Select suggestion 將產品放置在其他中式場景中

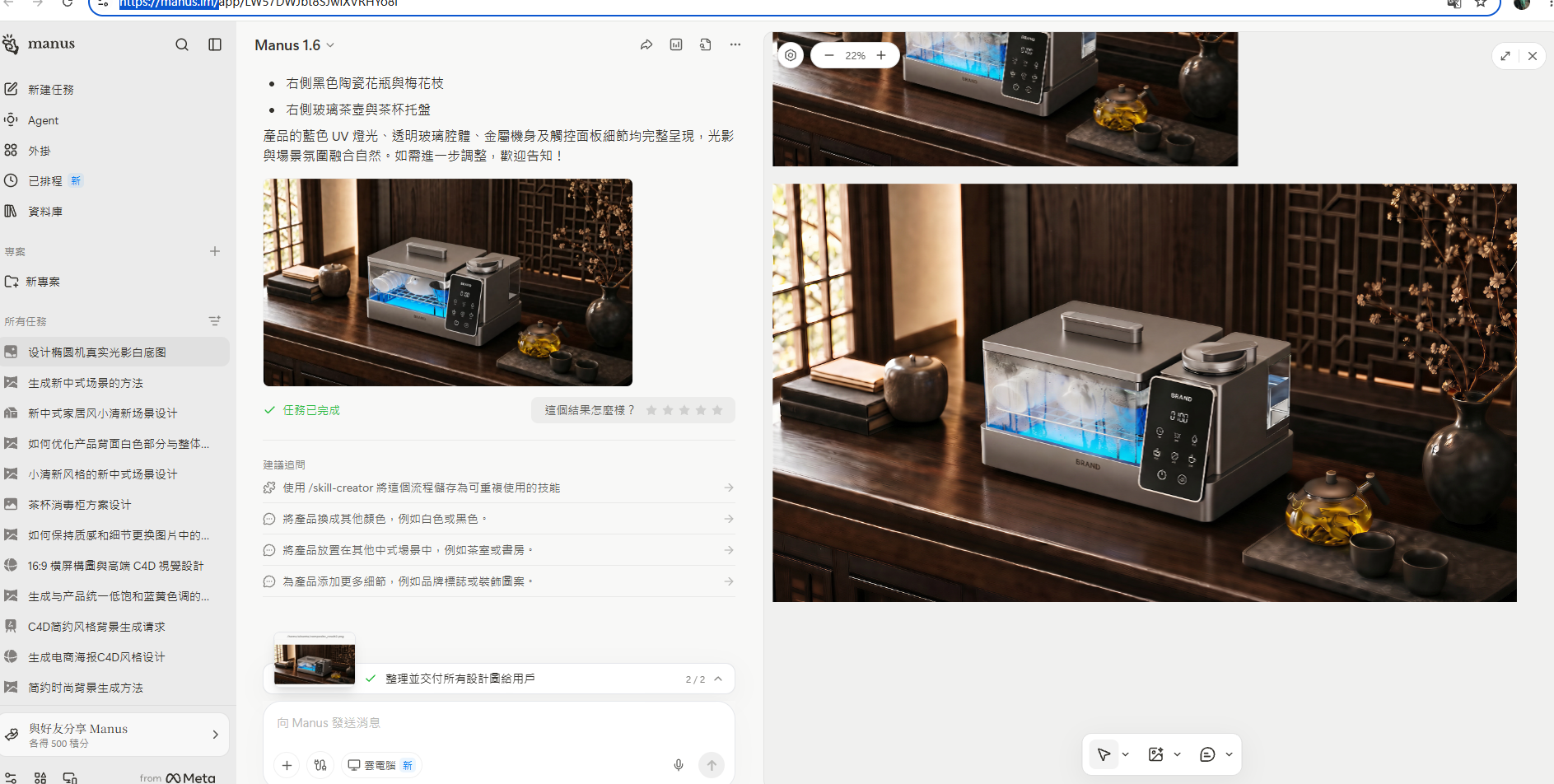click(x=499, y=550)
